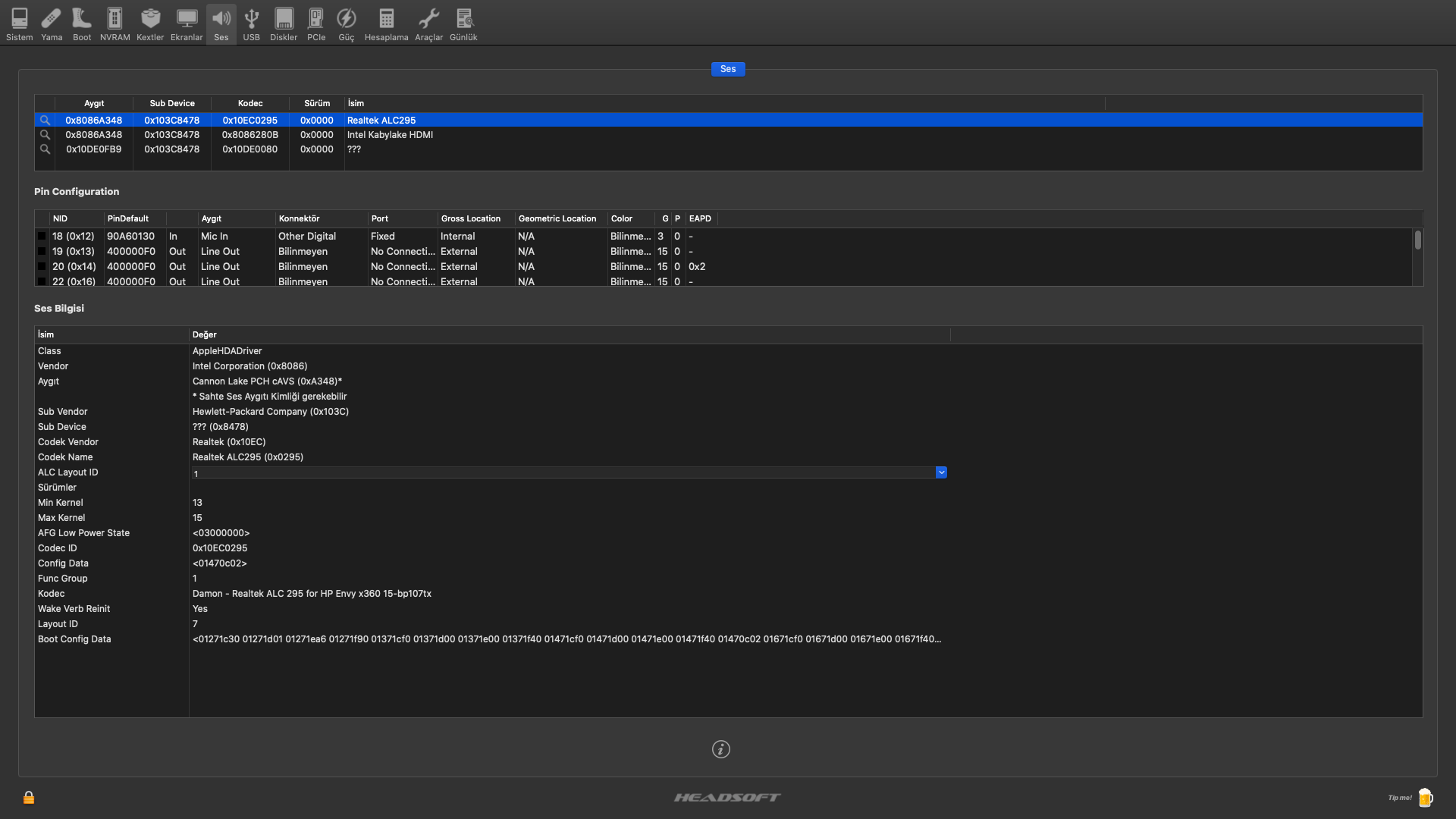The image size is (1456, 819).
Task: Sort devices by the Kodec column header
Action: (x=249, y=103)
